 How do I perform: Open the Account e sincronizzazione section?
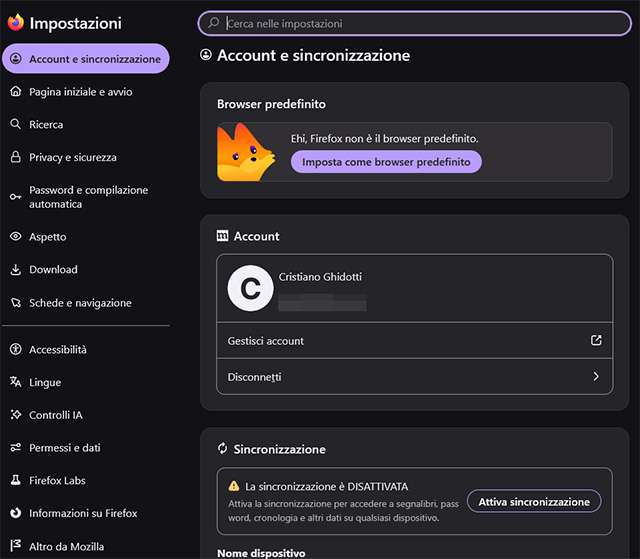point(85,59)
